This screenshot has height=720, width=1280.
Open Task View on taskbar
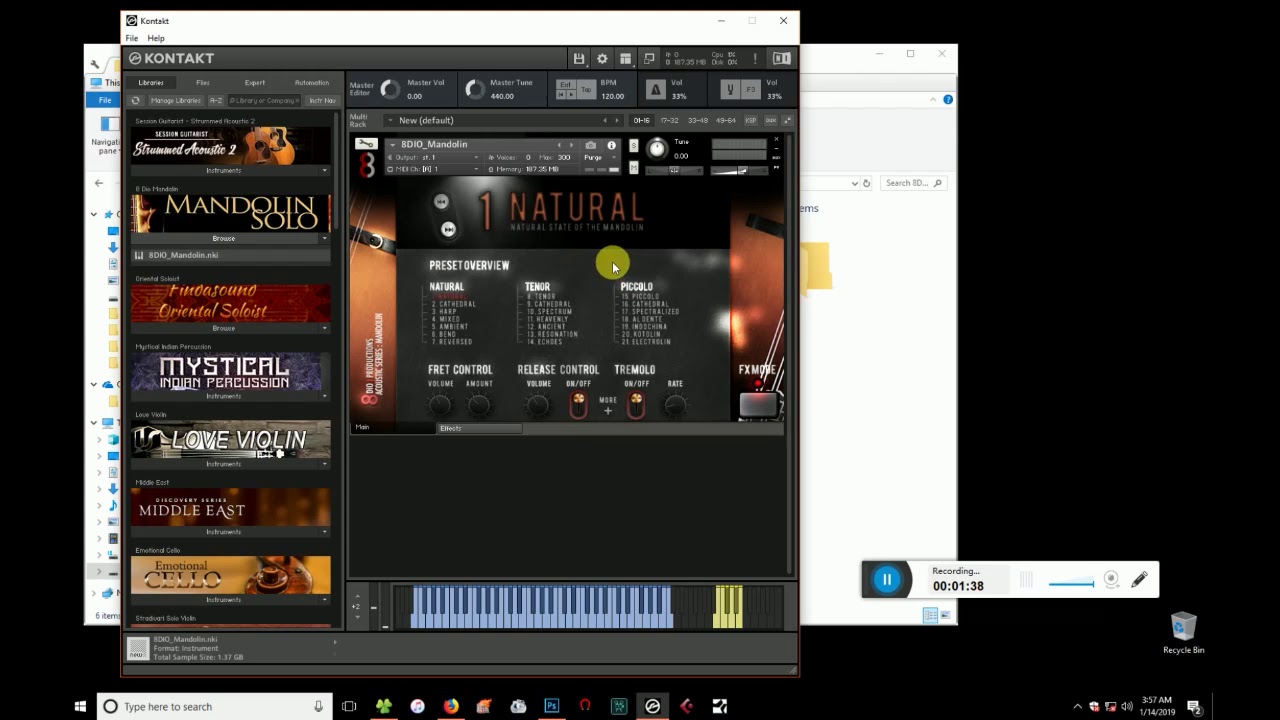point(349,706)
